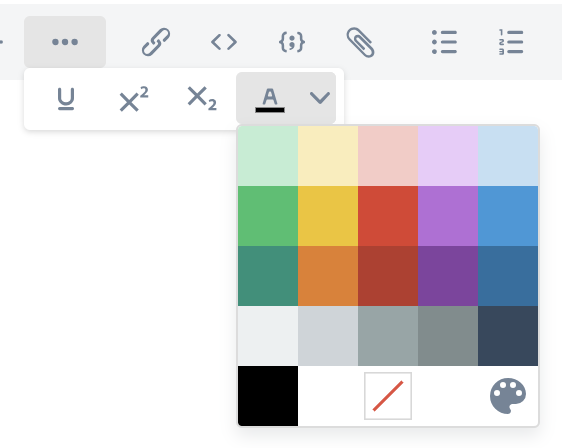
Task: Toggle inline code formatting icon
Action: coord(224,42)
